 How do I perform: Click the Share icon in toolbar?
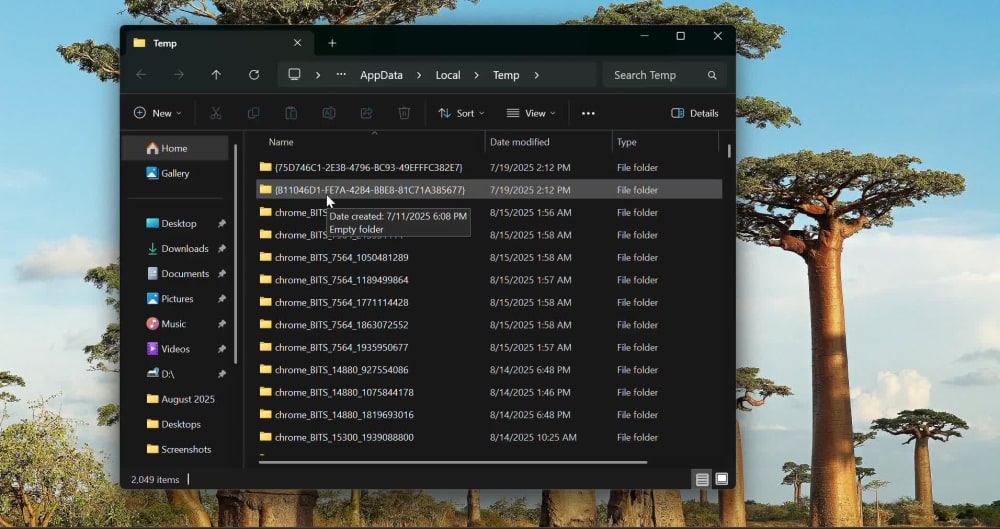coord(366,113)
